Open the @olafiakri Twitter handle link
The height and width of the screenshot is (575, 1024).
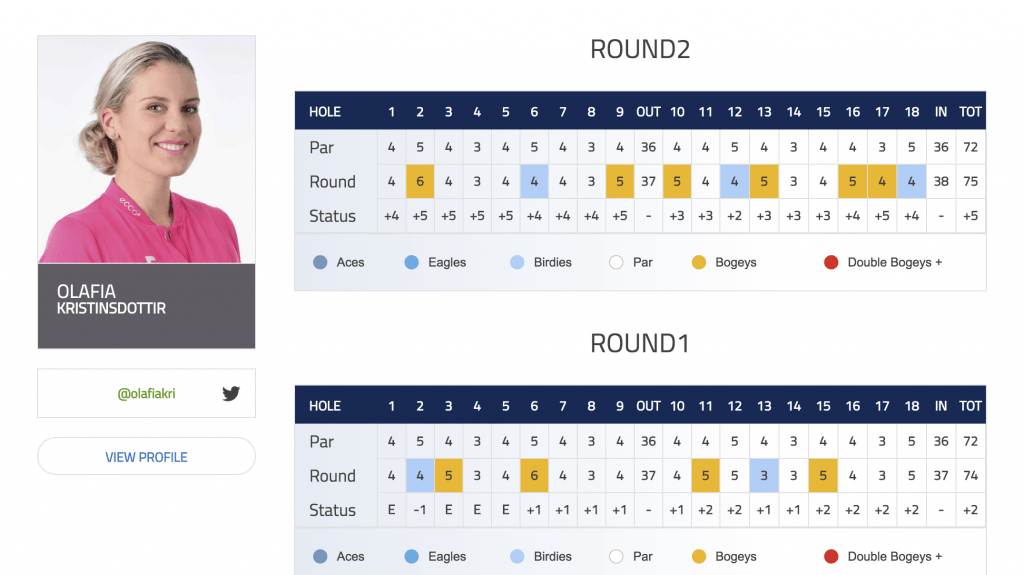point(146,393)
